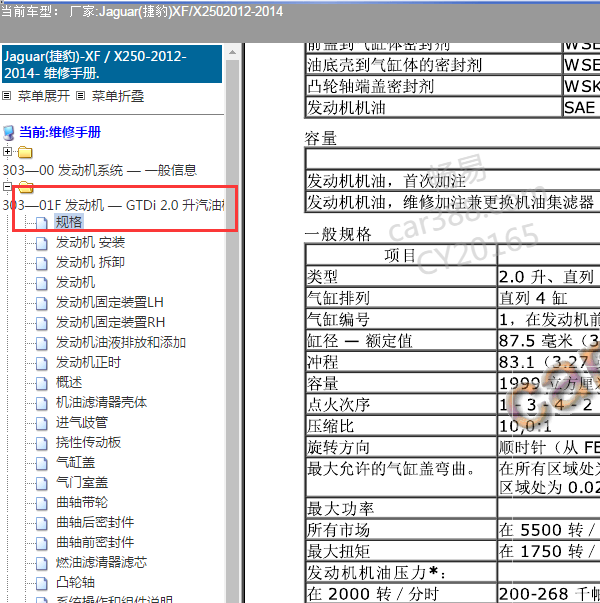The height and width of the screenshot is (603, 600).
Task: Open the 曲轴后密封件 page
Action: [x=95, y=522]
